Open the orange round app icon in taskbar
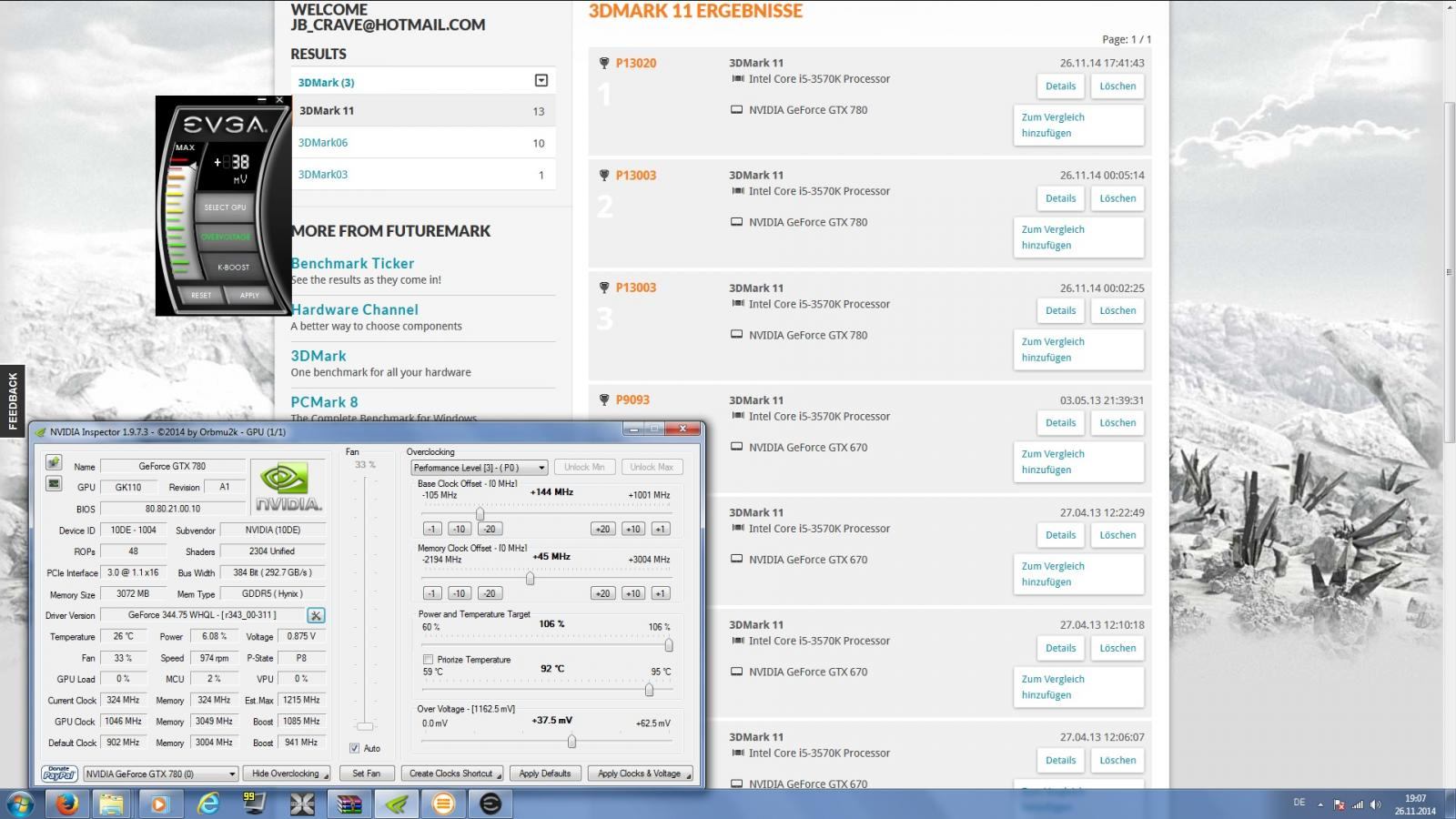 [x=443, y=804]
